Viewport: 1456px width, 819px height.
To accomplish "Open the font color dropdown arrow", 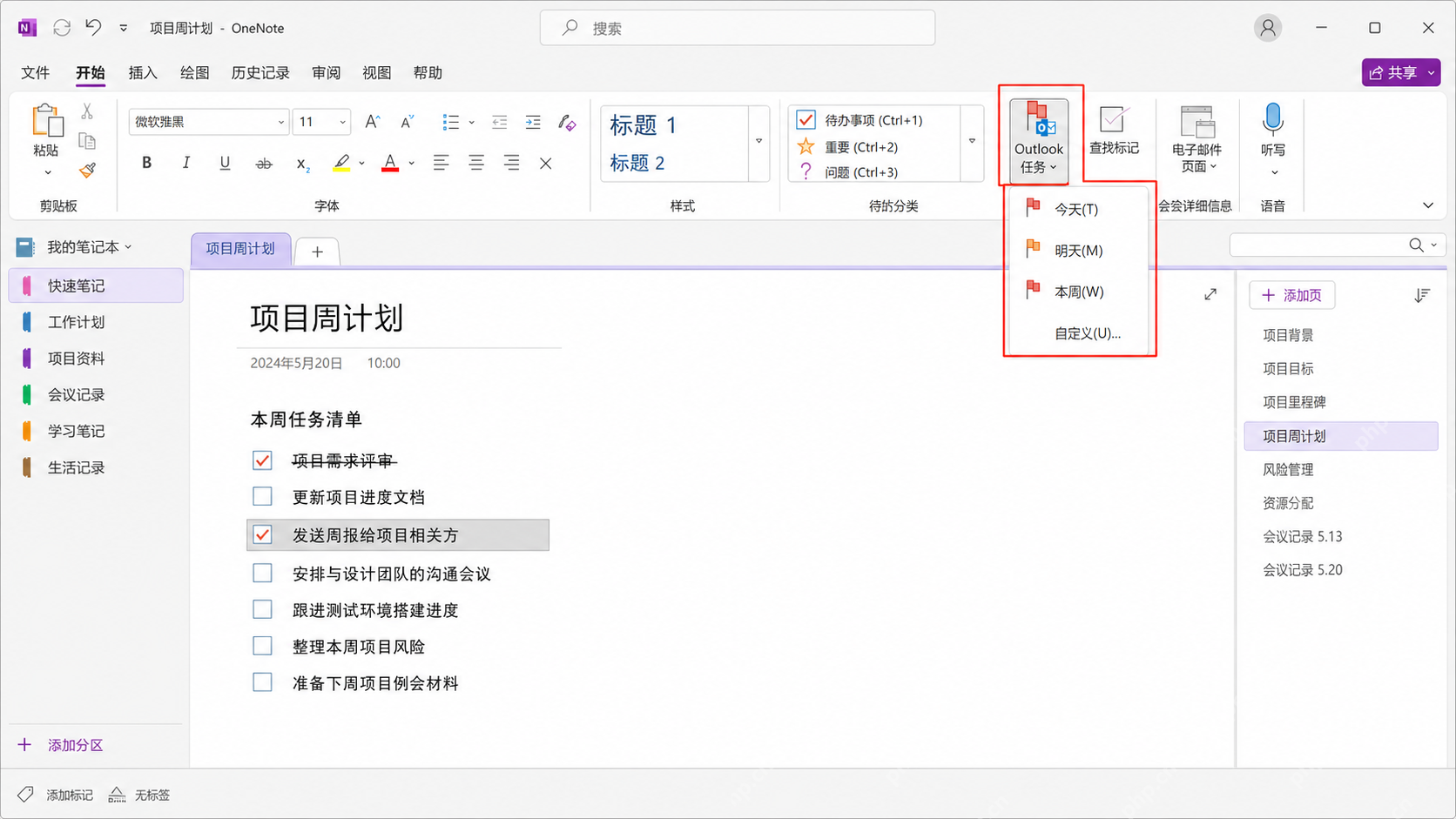I will pyautogui.click(x=411, y=163).
